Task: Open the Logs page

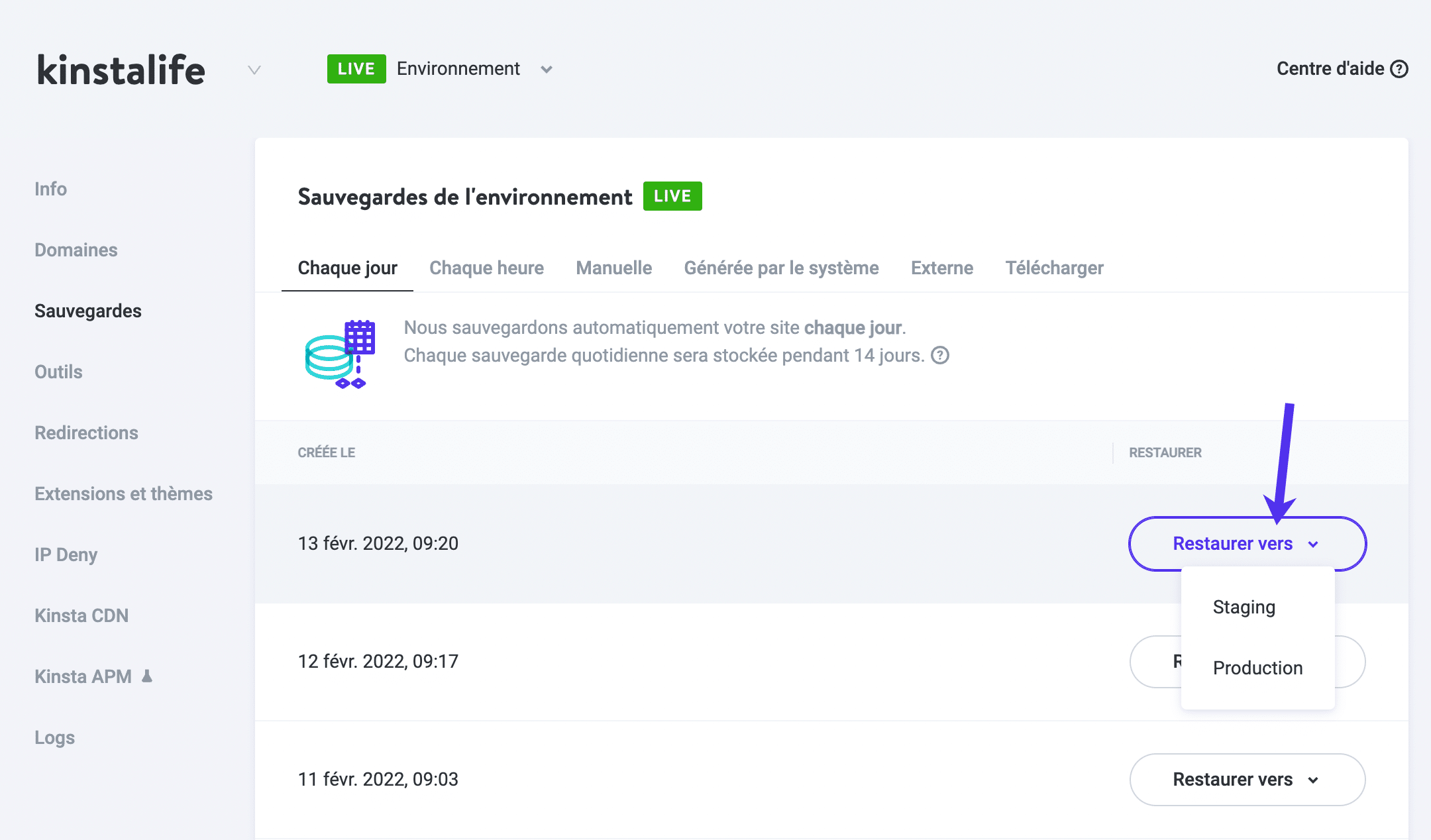Action: pos(54,737)
